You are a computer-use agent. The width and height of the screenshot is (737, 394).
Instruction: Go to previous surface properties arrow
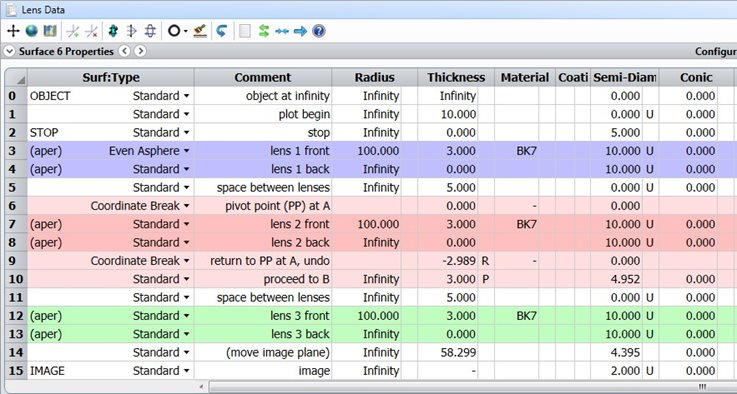coord(124,51)
